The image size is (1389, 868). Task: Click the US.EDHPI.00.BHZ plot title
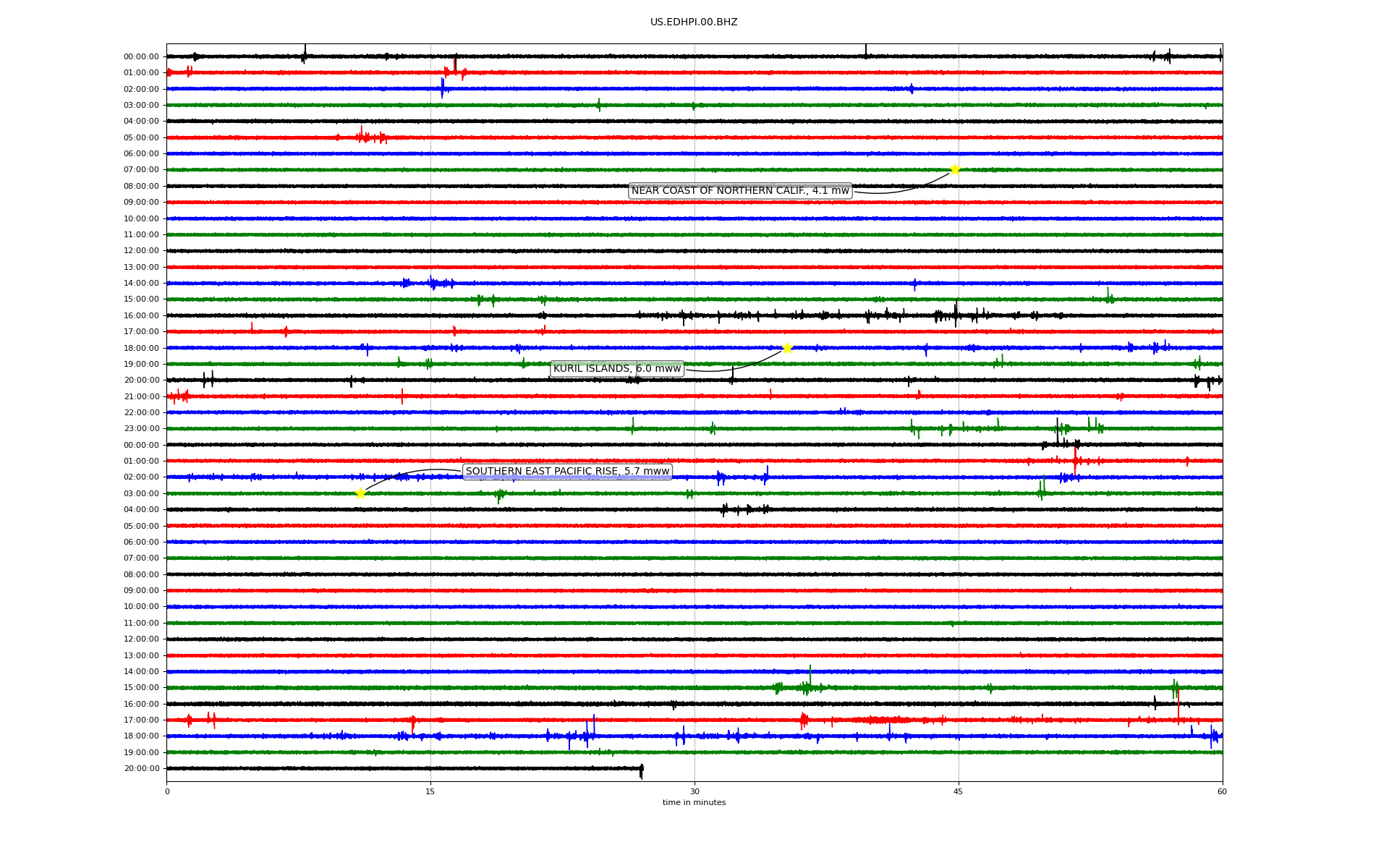pos(694,22)
